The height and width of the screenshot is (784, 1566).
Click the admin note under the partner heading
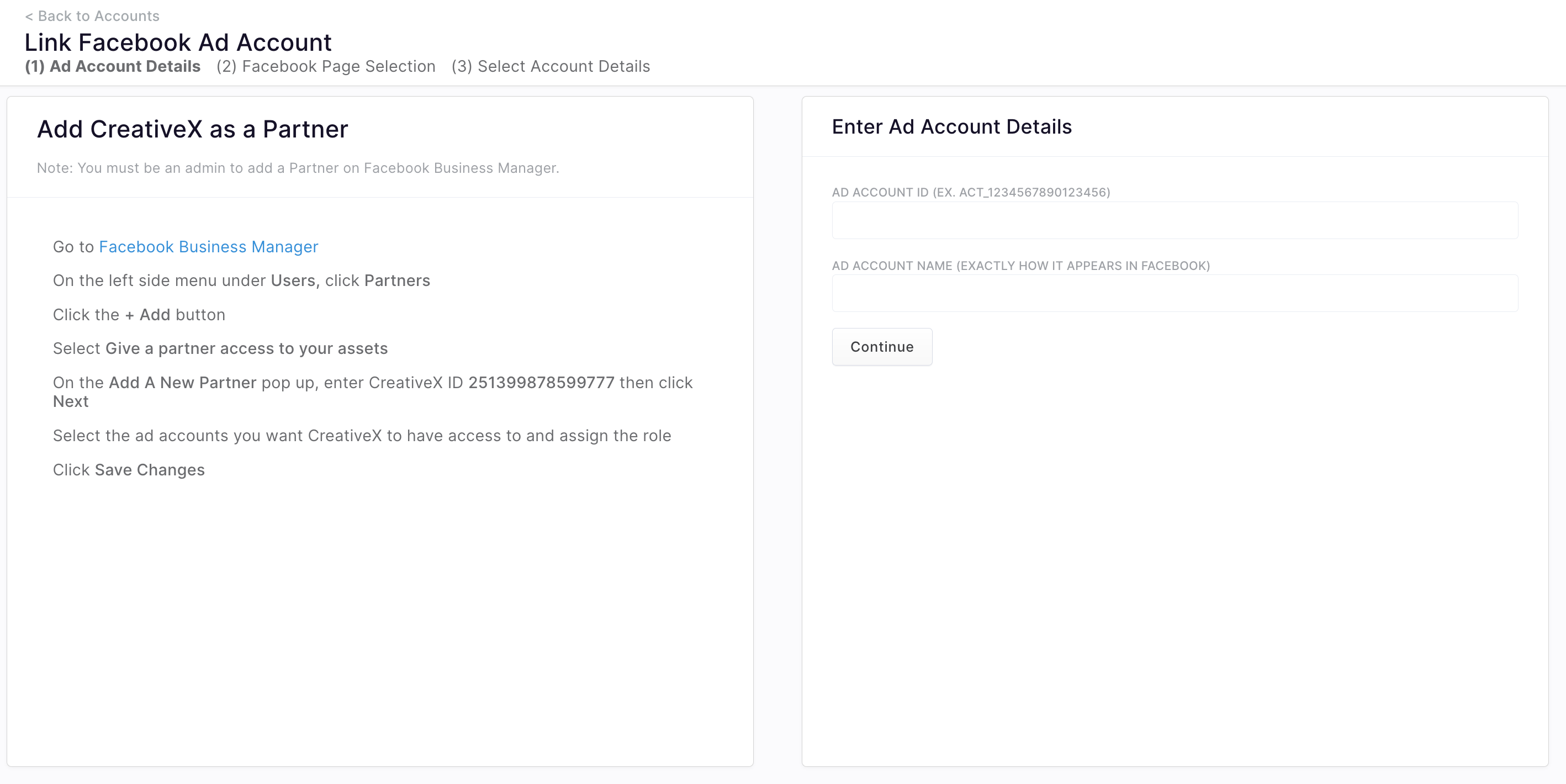click(x=298, y=168)
